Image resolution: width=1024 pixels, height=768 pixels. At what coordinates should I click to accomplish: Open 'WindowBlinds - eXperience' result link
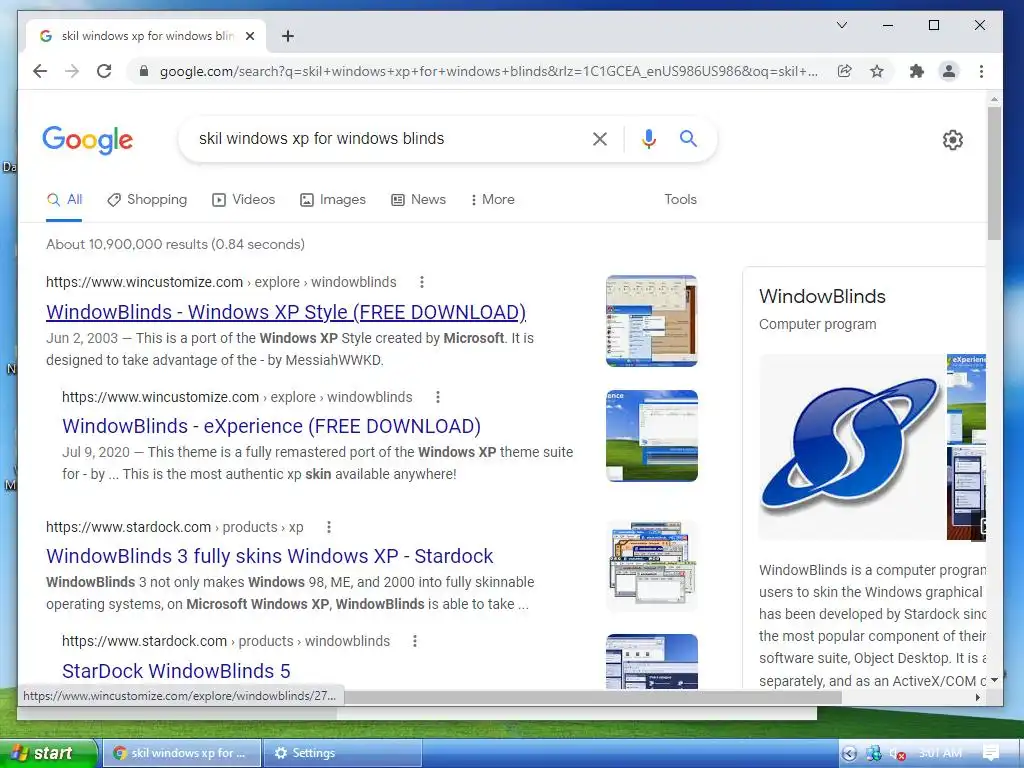pos(271,426)
